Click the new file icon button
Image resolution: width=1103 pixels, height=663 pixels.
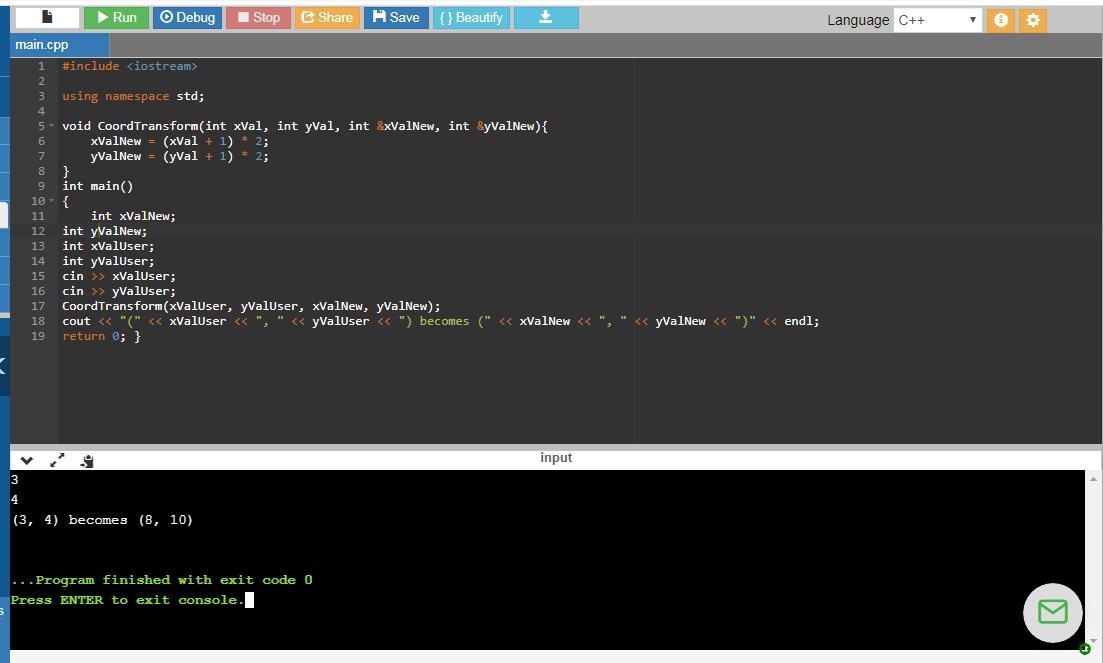click(x=47, y=18)
